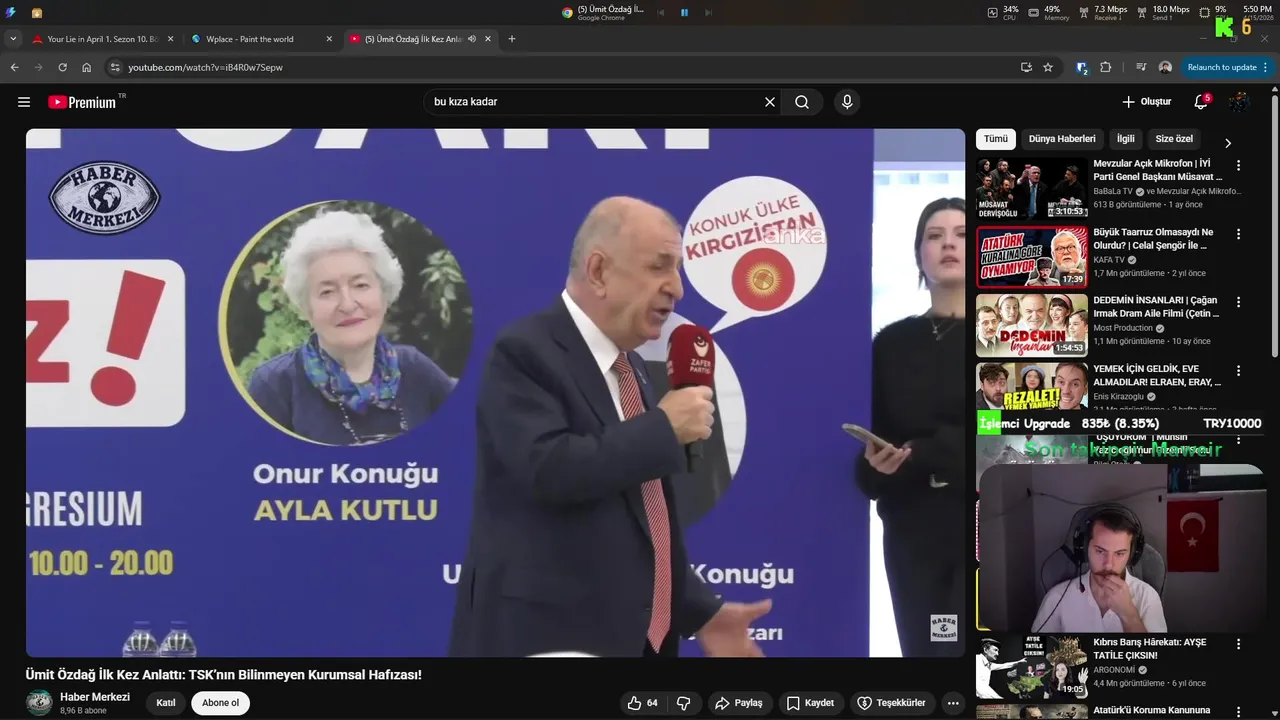Like the video with thumbs up
The image size is (1280, 720).
642,703
